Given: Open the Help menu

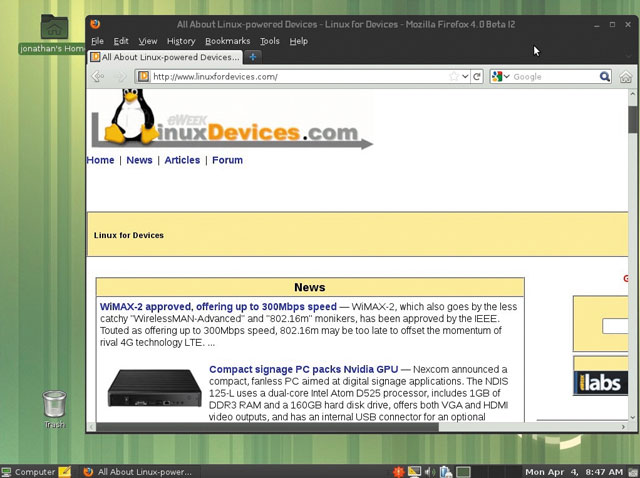Looking at the screenshot, I should 298,41.
